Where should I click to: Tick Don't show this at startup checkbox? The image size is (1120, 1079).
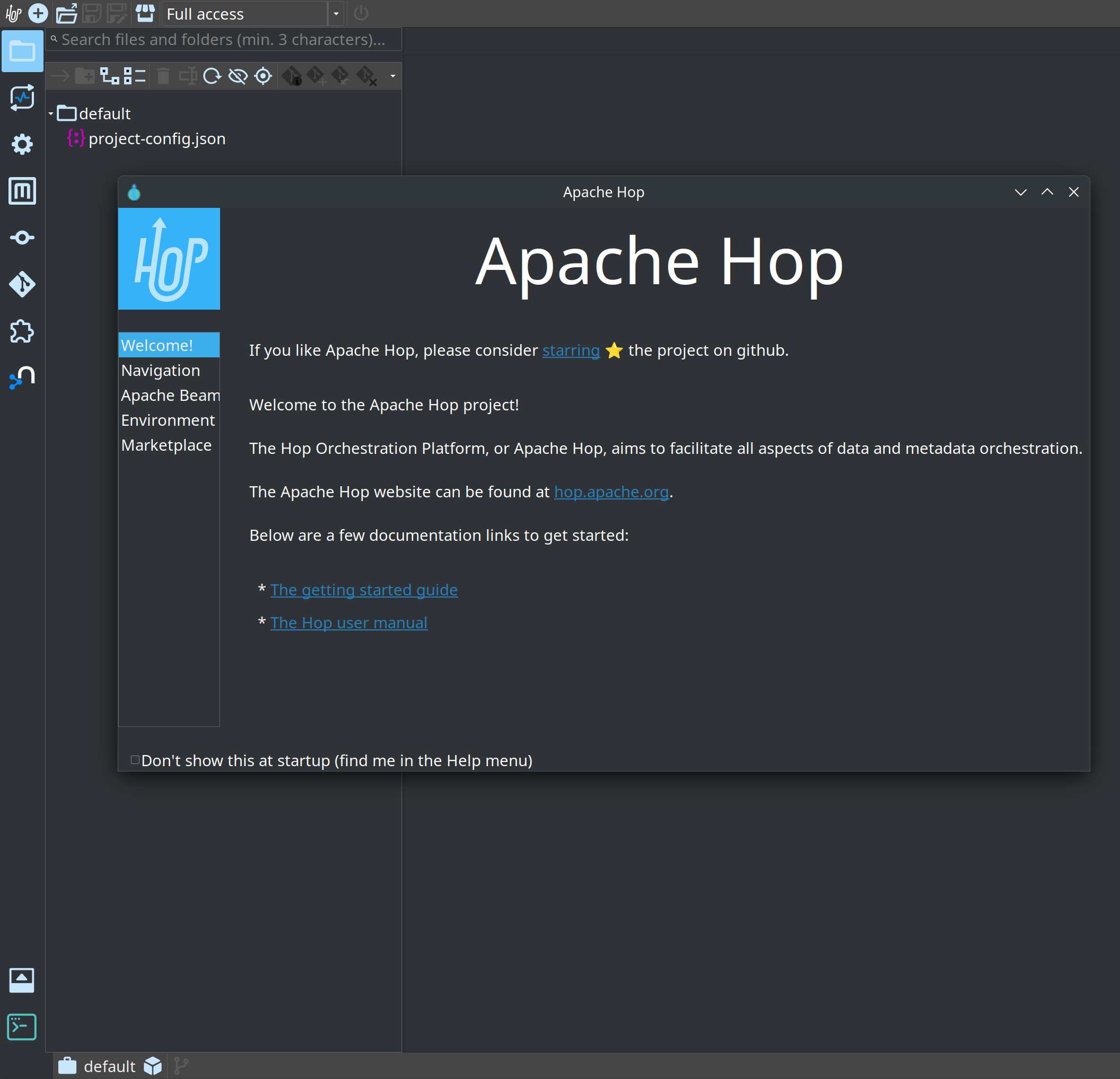click(x=135, y=760)
